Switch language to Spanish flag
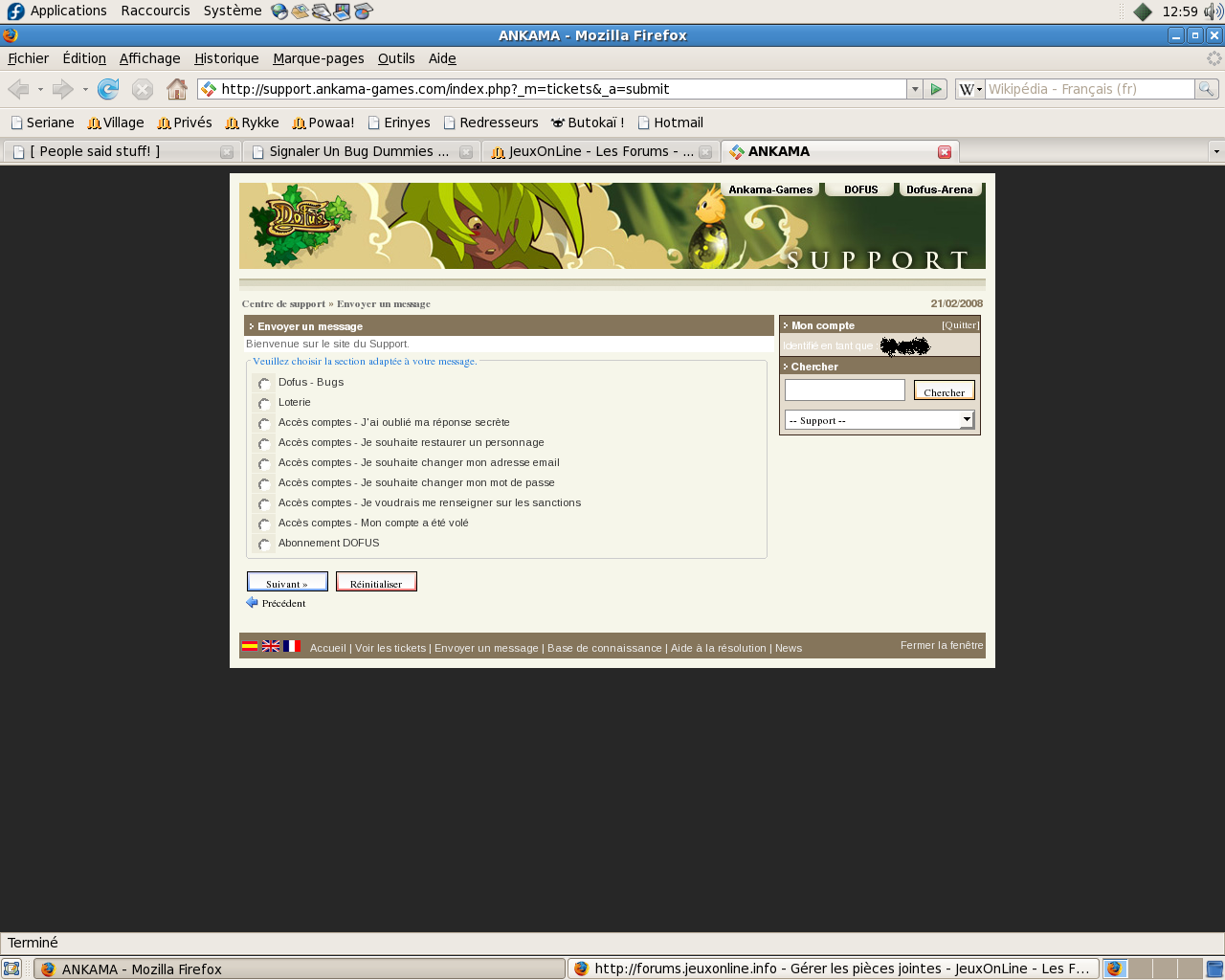This screenshot has width=1225, height=980. click(250, 646)
